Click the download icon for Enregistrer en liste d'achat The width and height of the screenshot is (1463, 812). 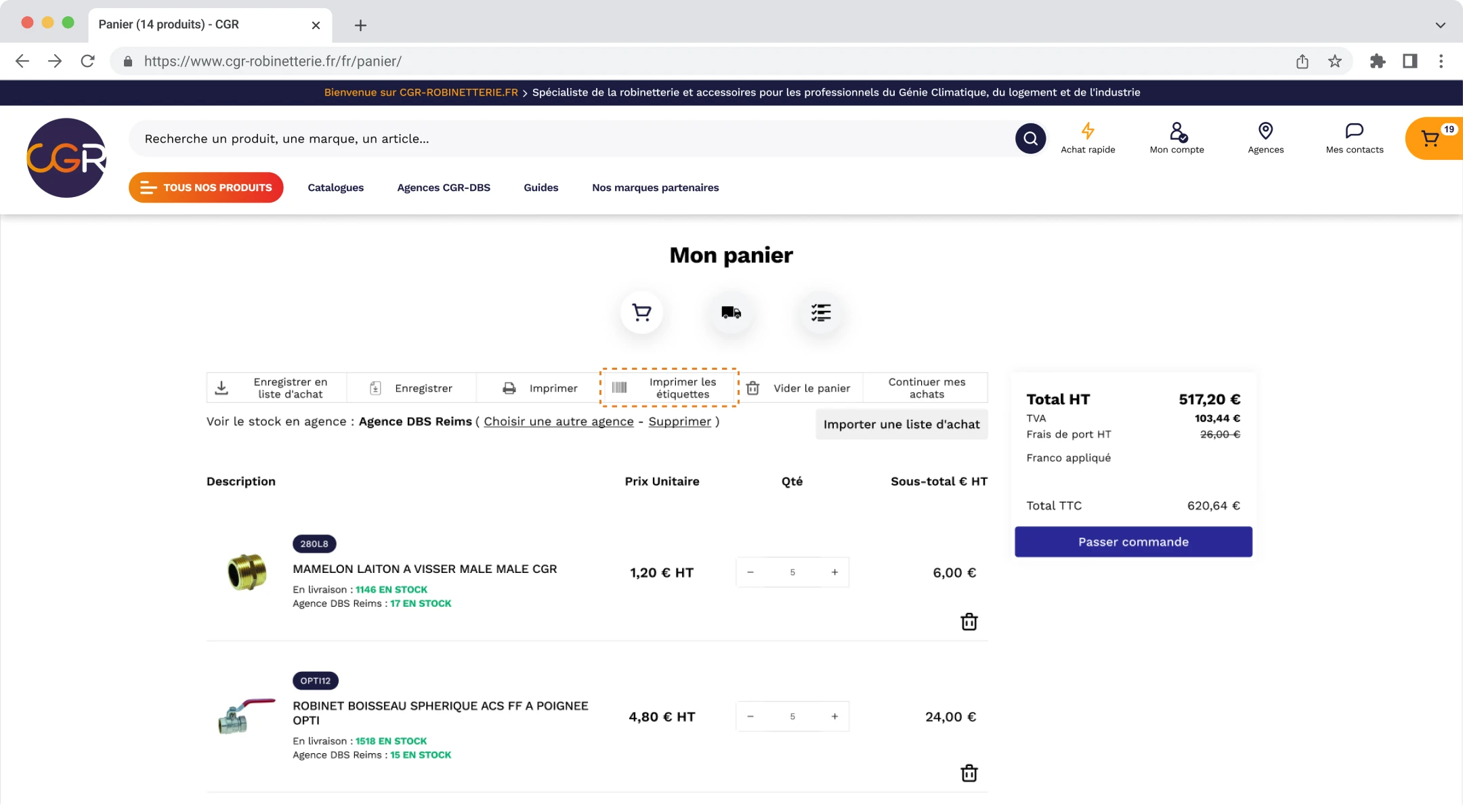(x=221, y=388)
